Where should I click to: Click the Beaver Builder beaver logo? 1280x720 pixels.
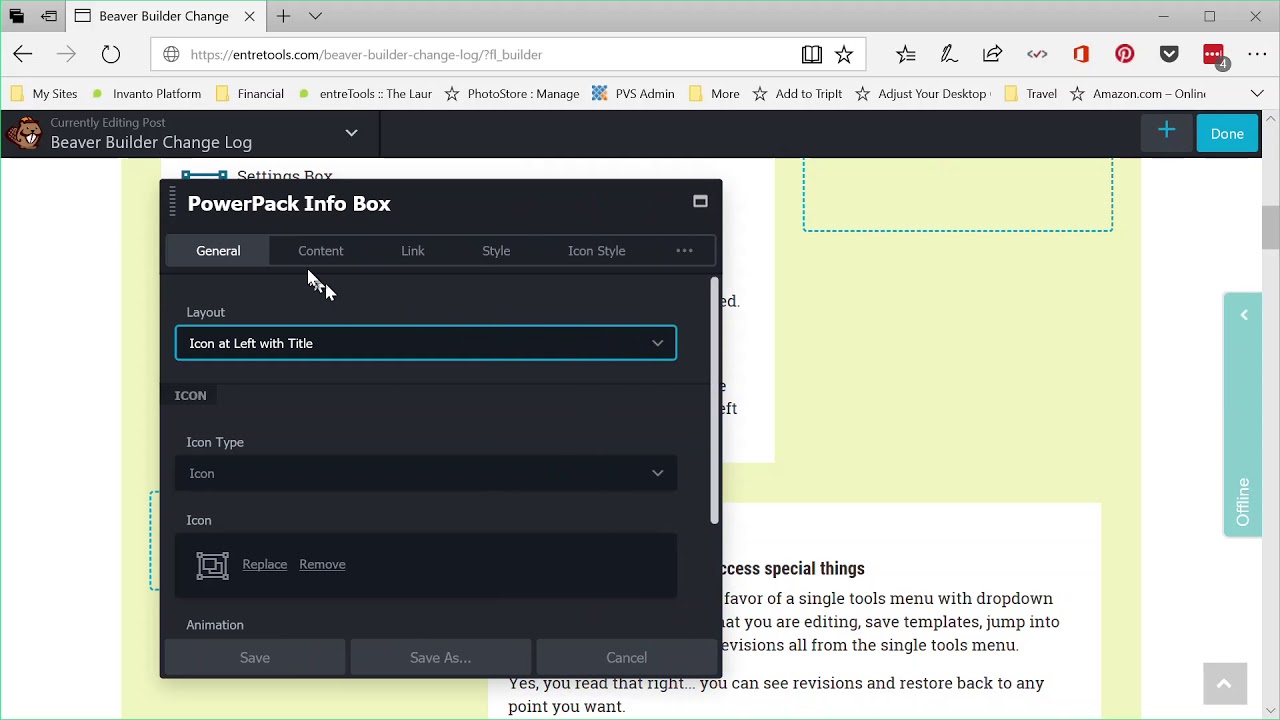point(24,133)
